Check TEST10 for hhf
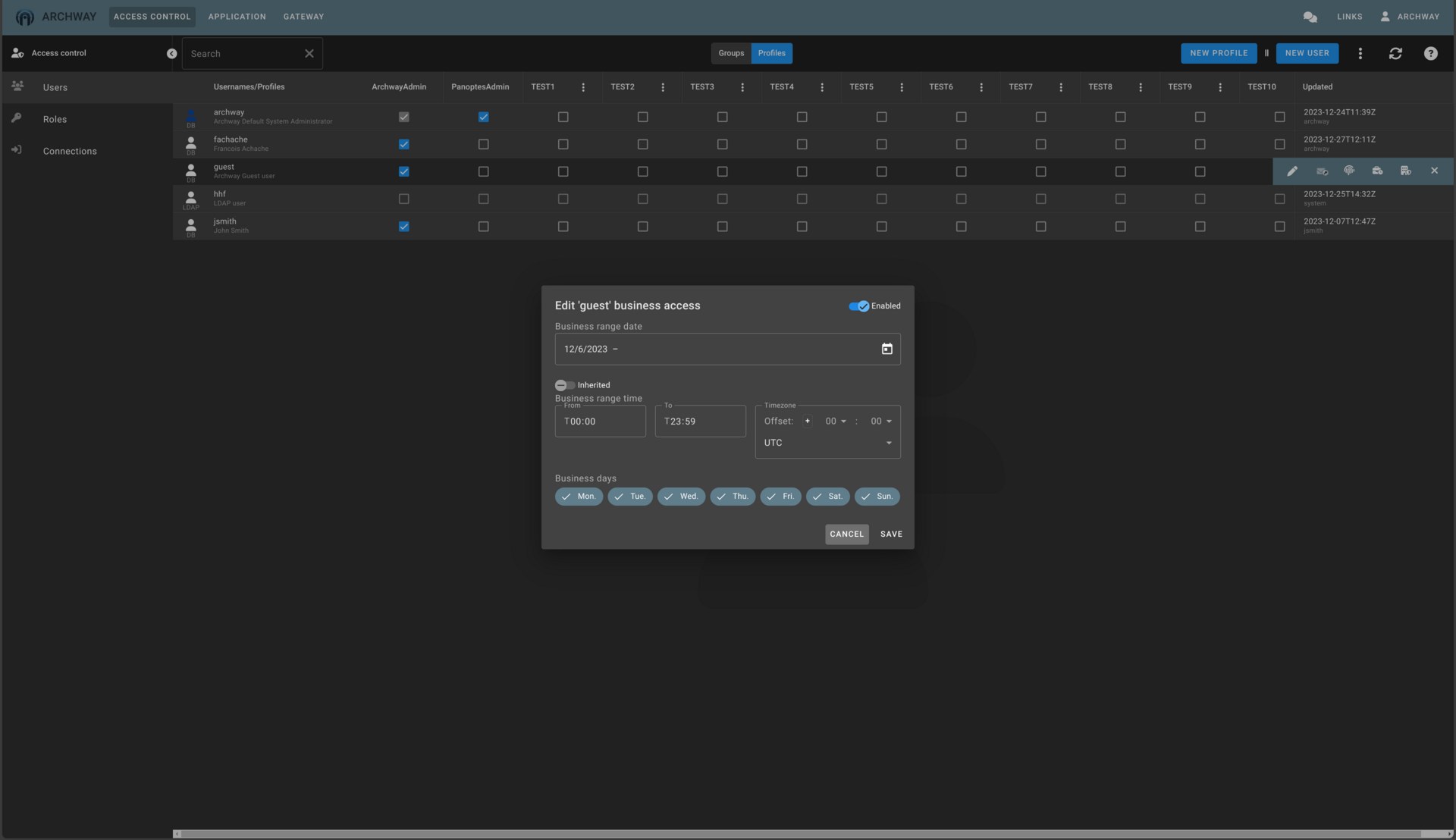 point(1279,199)
